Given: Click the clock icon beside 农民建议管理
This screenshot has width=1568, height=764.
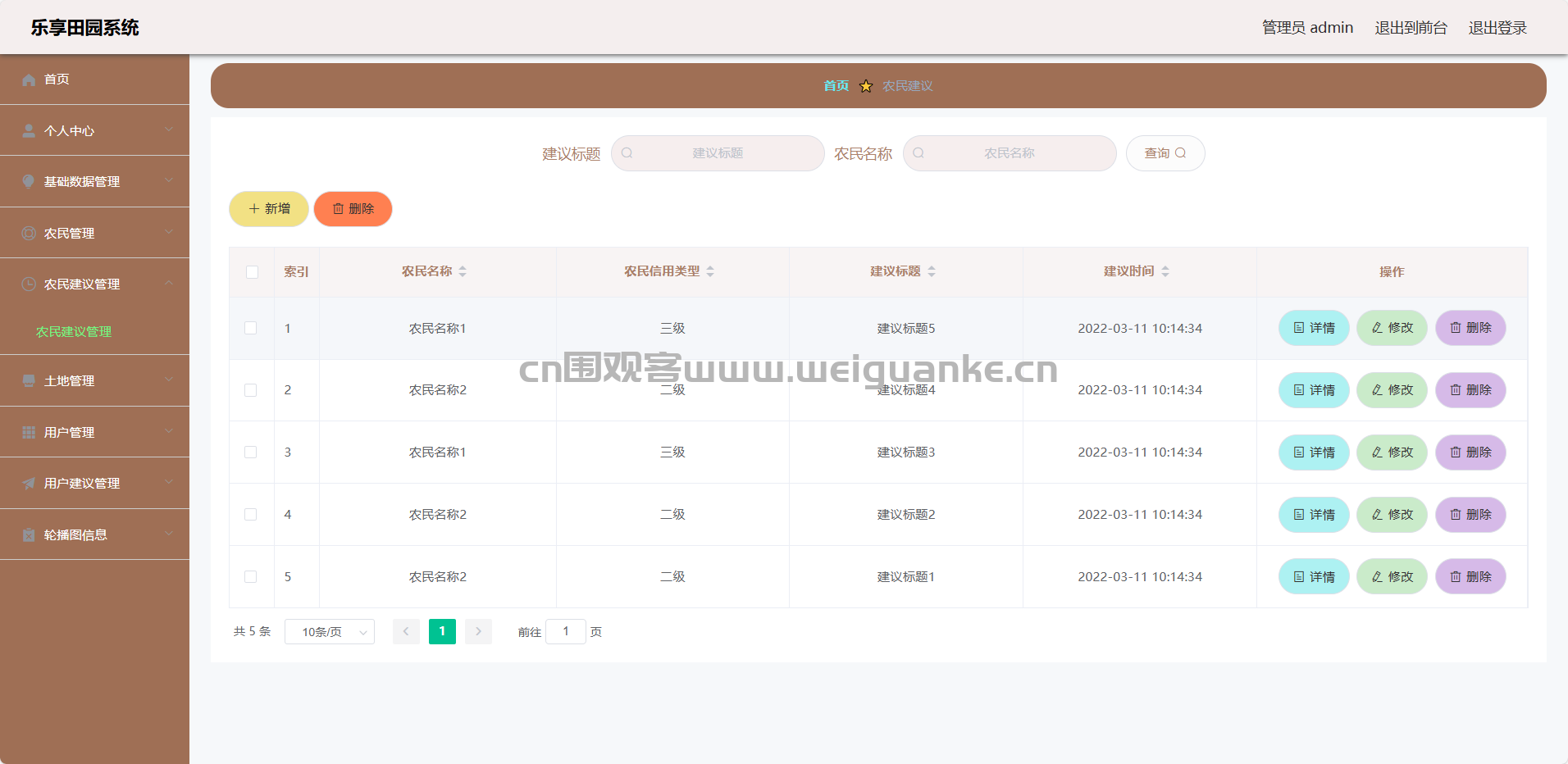Looking at the screenshot, I should click(29, 284).
